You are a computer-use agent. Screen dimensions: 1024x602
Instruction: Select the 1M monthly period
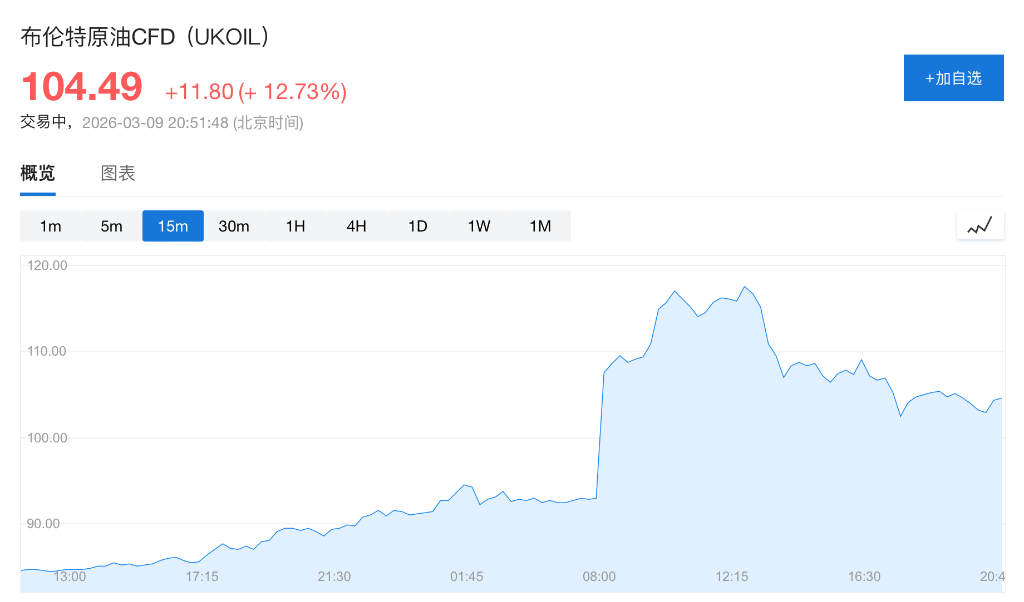[x=540, y=226]
